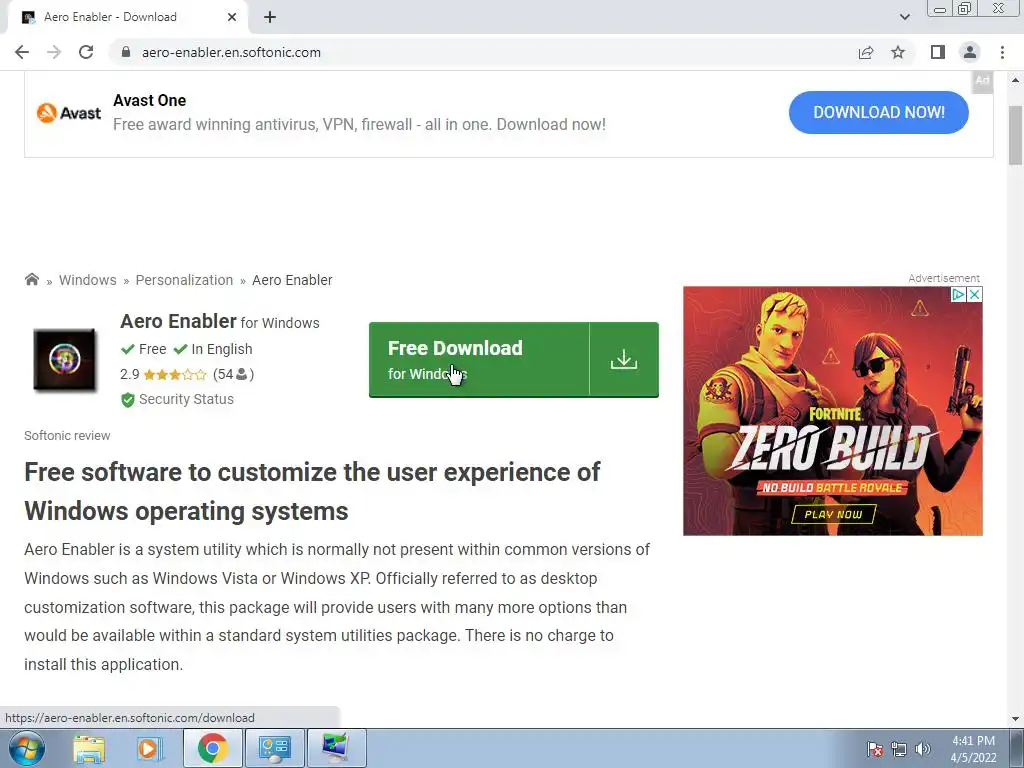Open the Windows Start menu
This screenshot has width=1024, height=768.
(x=27, y=748)
